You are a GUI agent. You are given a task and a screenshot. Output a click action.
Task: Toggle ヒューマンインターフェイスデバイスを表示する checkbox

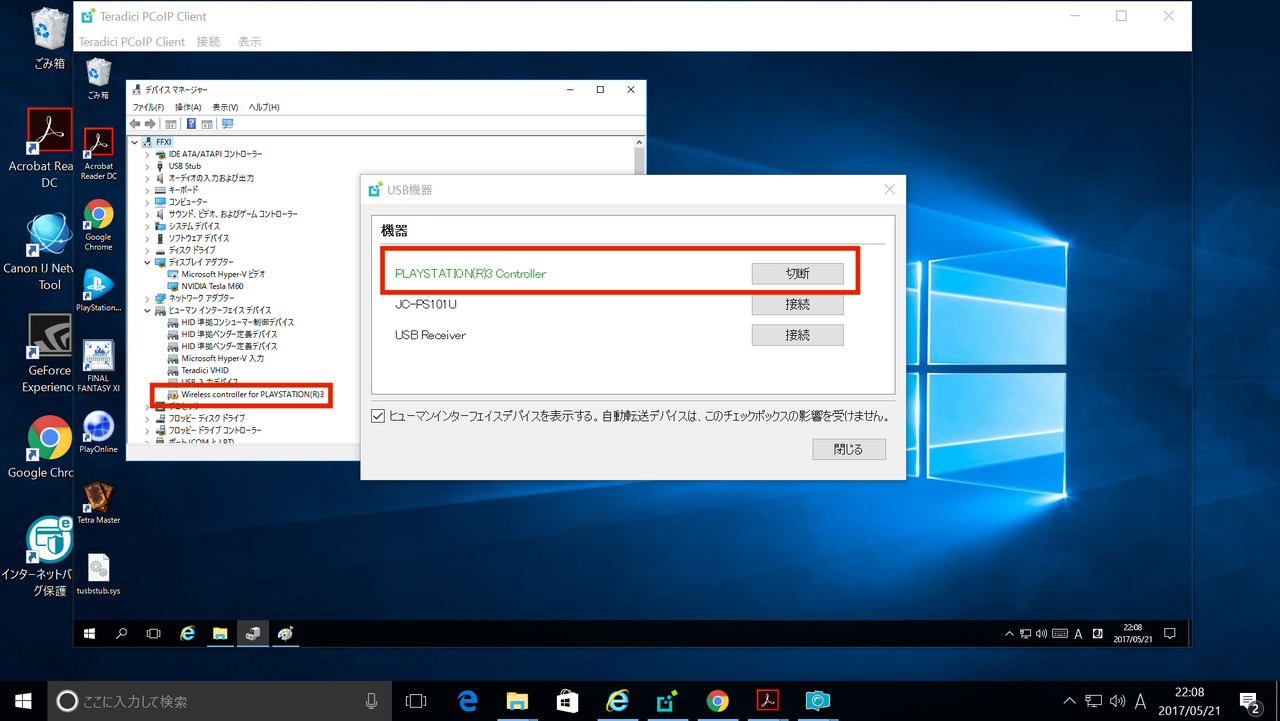(378, 416)
